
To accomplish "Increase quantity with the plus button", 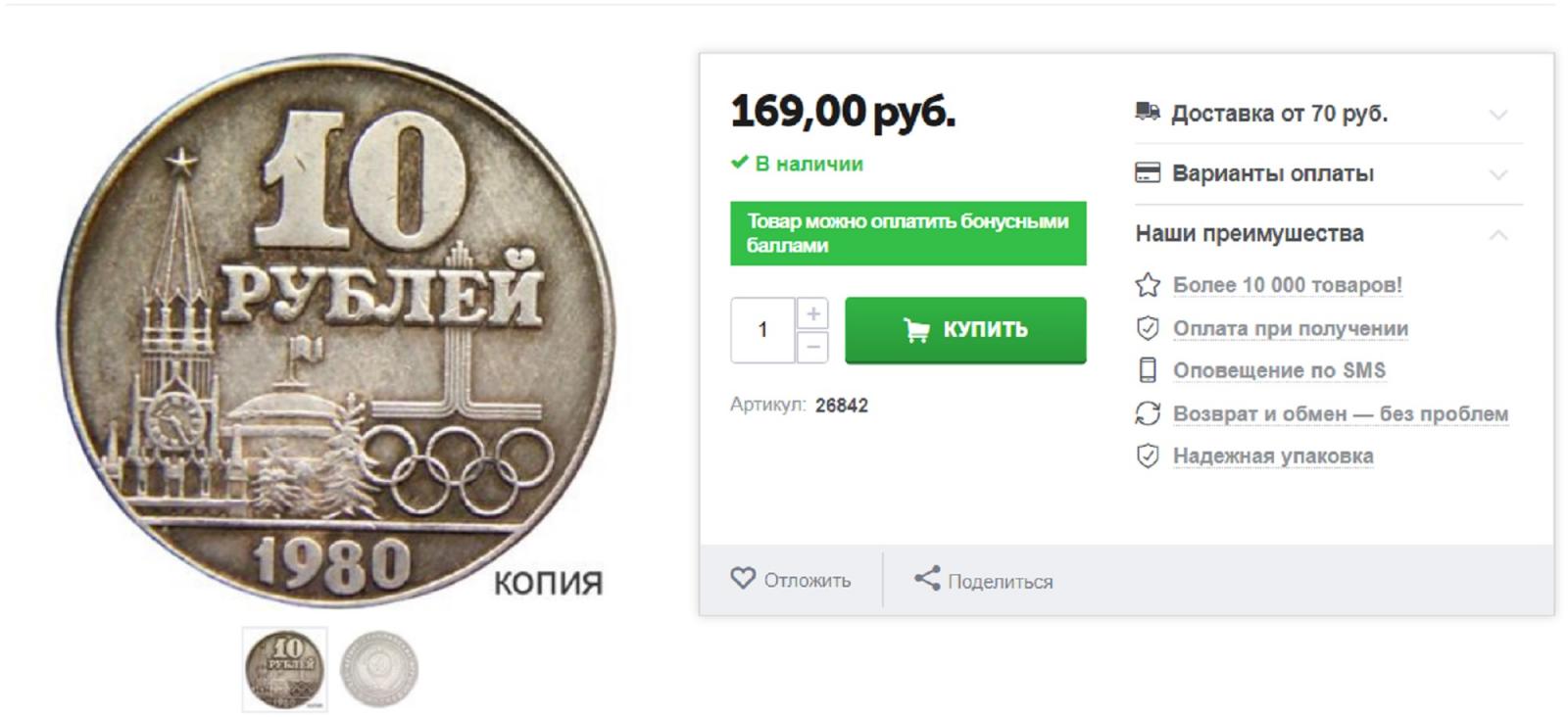I will [x=812, y=313].
